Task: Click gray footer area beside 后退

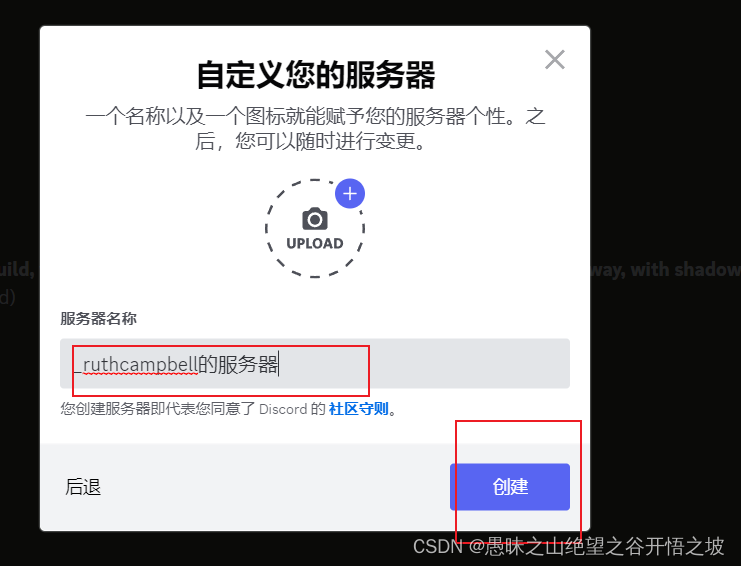Action: coord(274,487)
